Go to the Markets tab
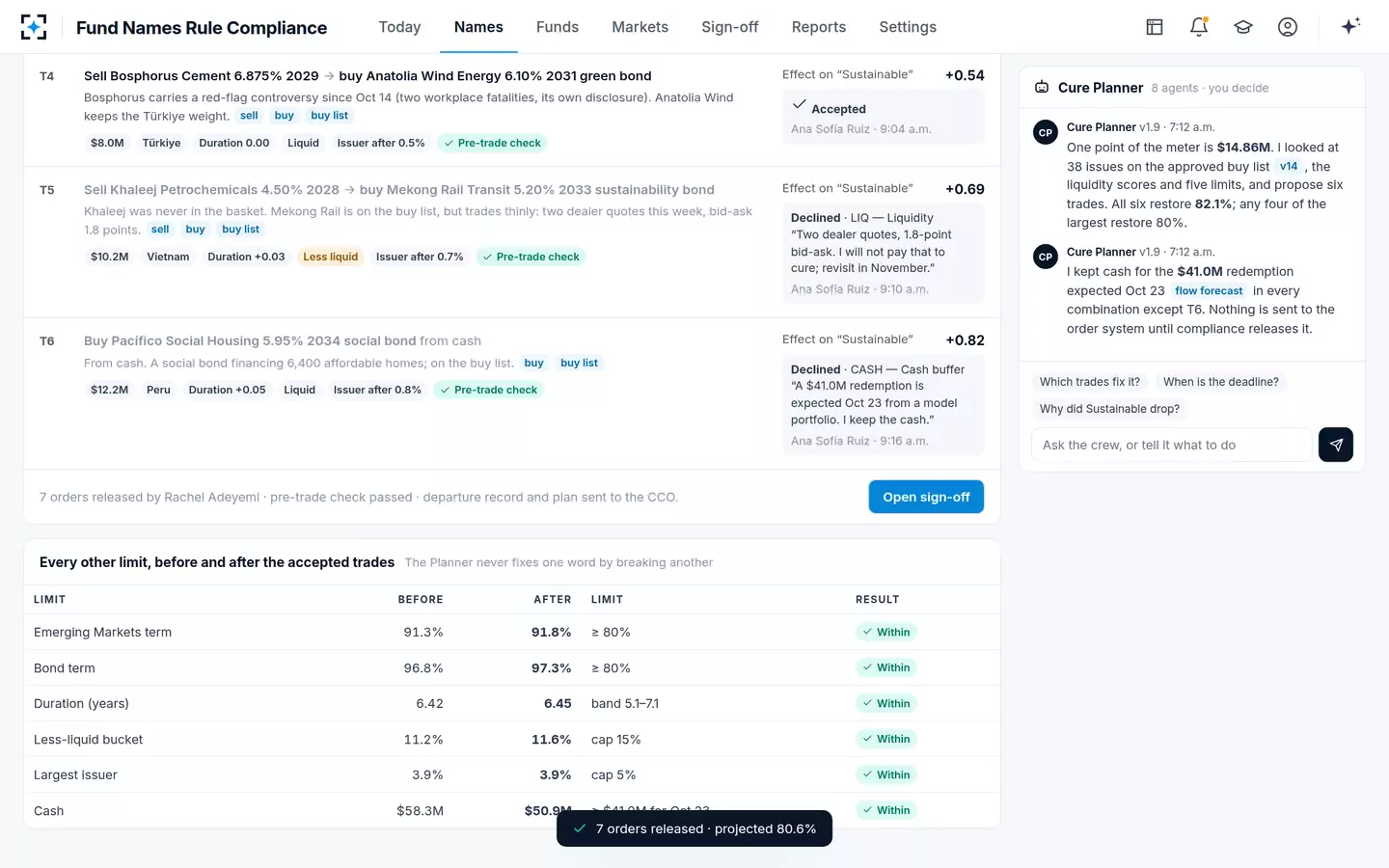1389x868 pixels. [x=640, y=27]
